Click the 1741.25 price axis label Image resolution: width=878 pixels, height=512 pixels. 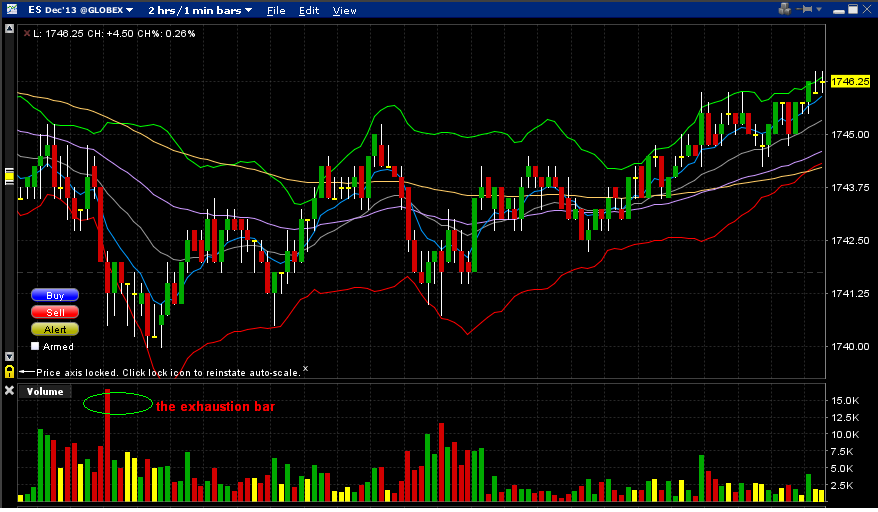(850, 294)
